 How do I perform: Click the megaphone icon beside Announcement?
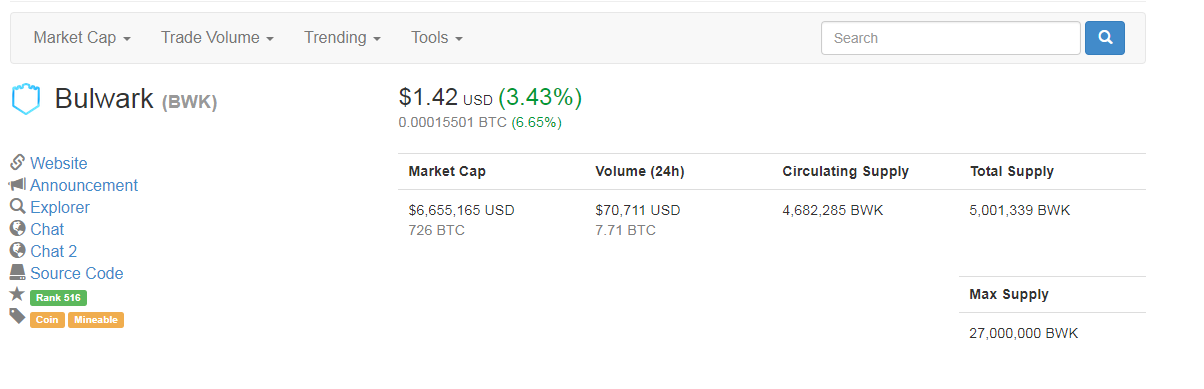17,185
